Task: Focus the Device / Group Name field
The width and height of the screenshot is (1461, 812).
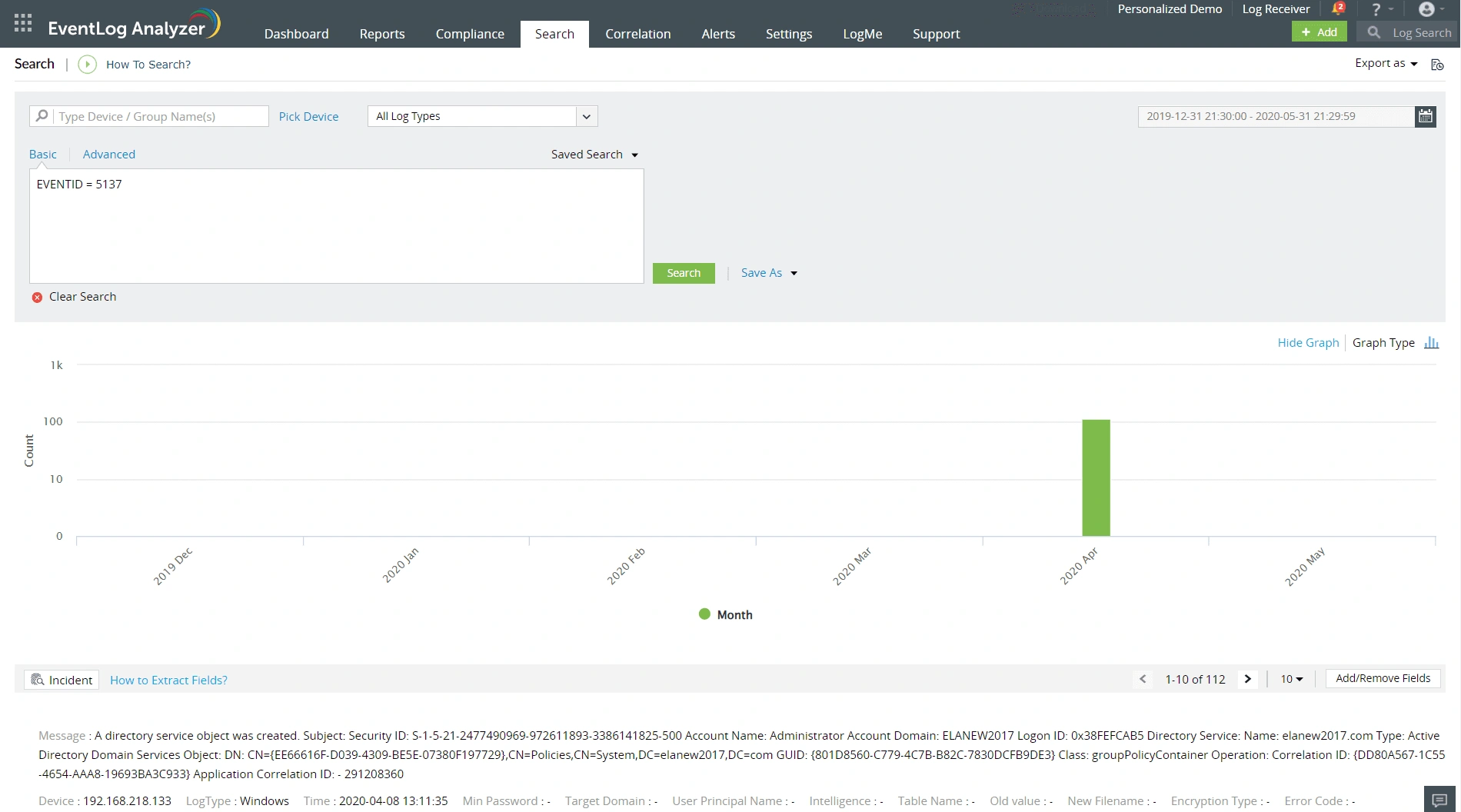Action: (x=149, y=116)
